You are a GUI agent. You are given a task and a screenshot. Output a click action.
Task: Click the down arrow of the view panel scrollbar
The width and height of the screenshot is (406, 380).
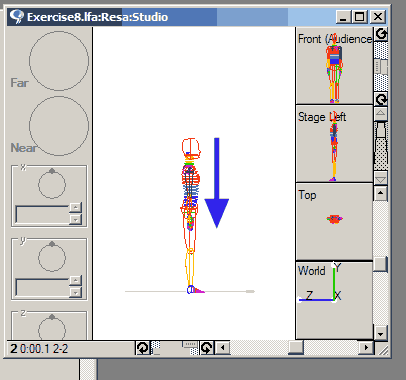click(x=381, y=333)
